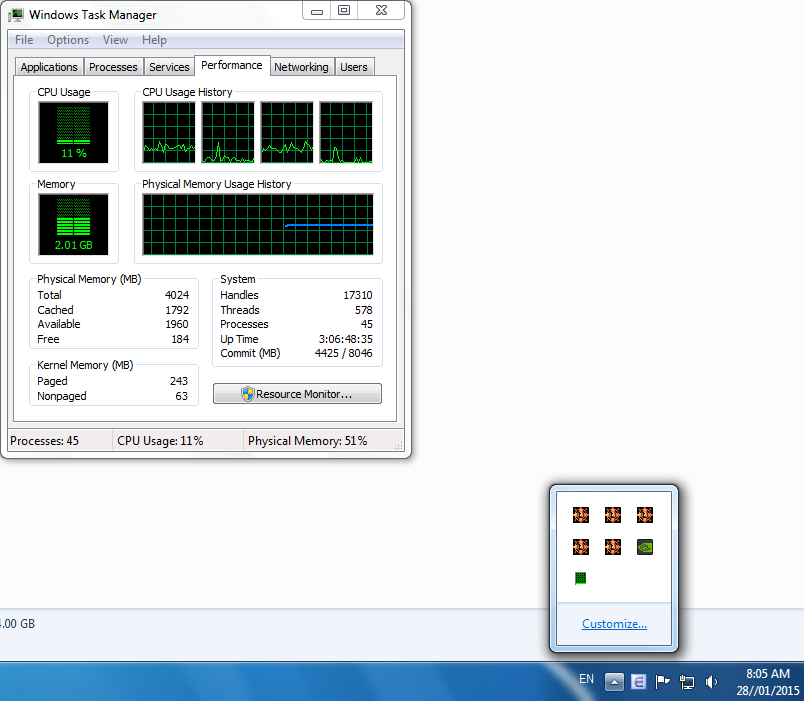Click the network connection tray icon
The height and width of the screenshot is (701, 804).
[x=687, y=682]
